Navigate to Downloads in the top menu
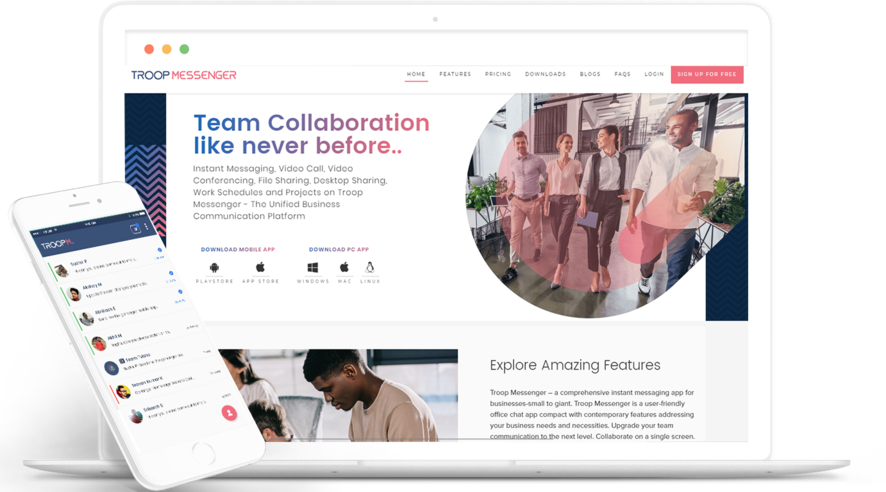This screenshot has height=492, width=886. [545, 75]
